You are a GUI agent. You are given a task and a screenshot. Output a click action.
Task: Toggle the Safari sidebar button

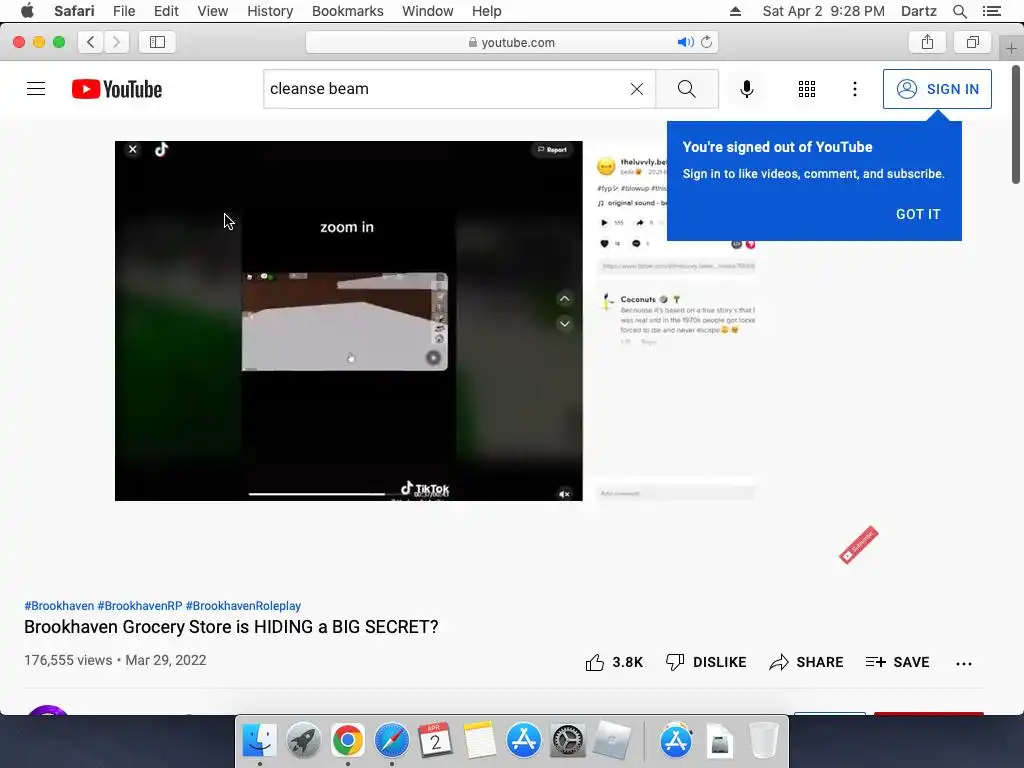157,42
